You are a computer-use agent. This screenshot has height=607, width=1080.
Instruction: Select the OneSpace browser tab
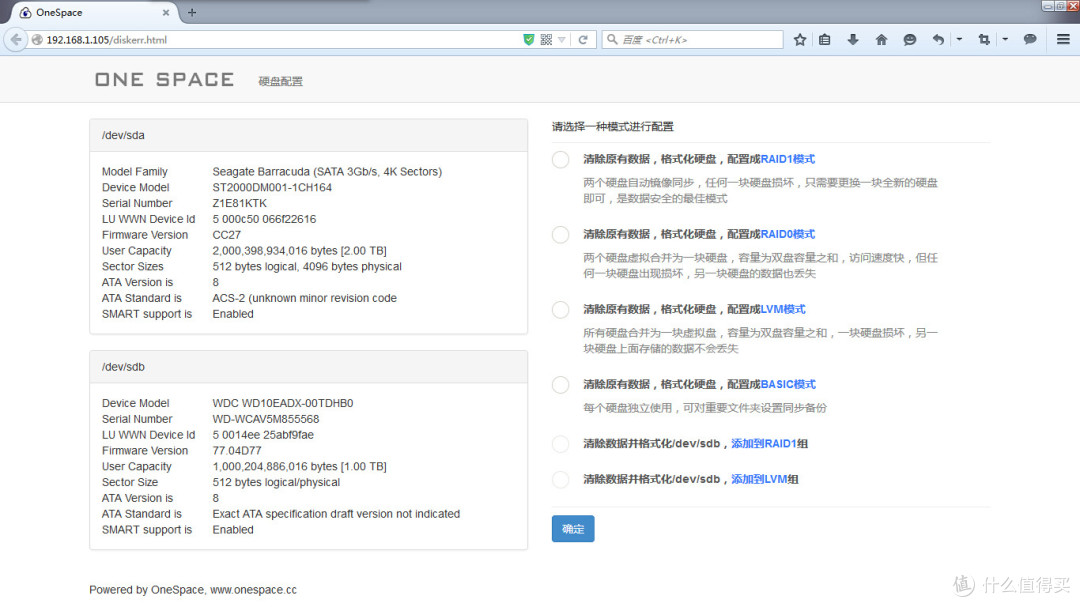[93, 12]
